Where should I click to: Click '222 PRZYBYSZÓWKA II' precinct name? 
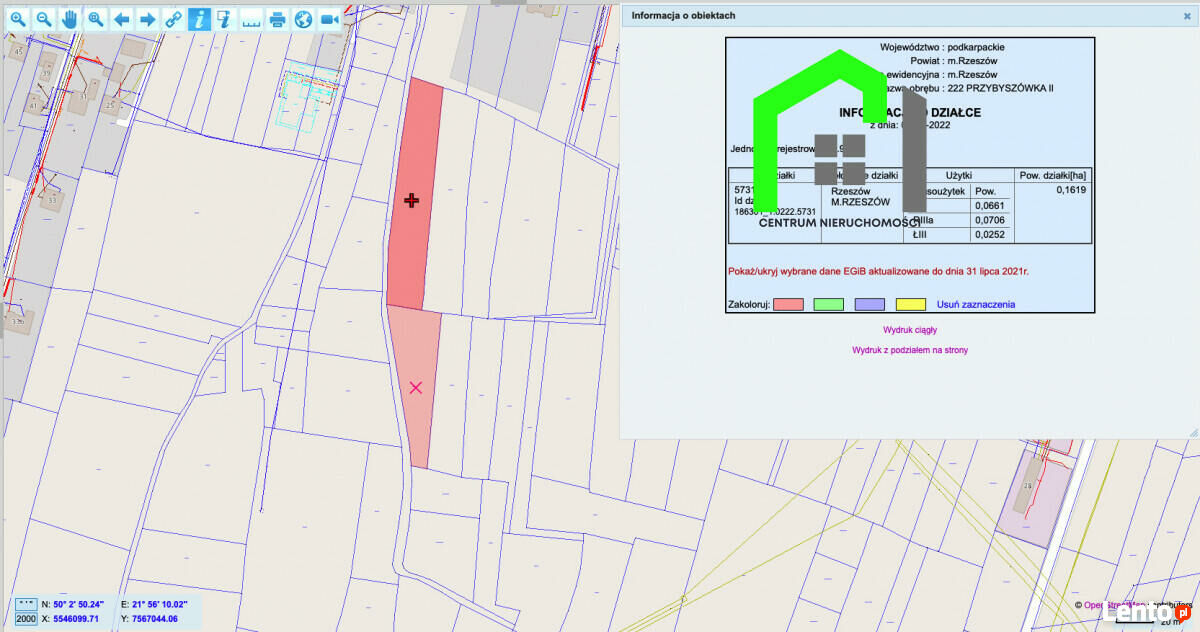(x=1000, y=88)
